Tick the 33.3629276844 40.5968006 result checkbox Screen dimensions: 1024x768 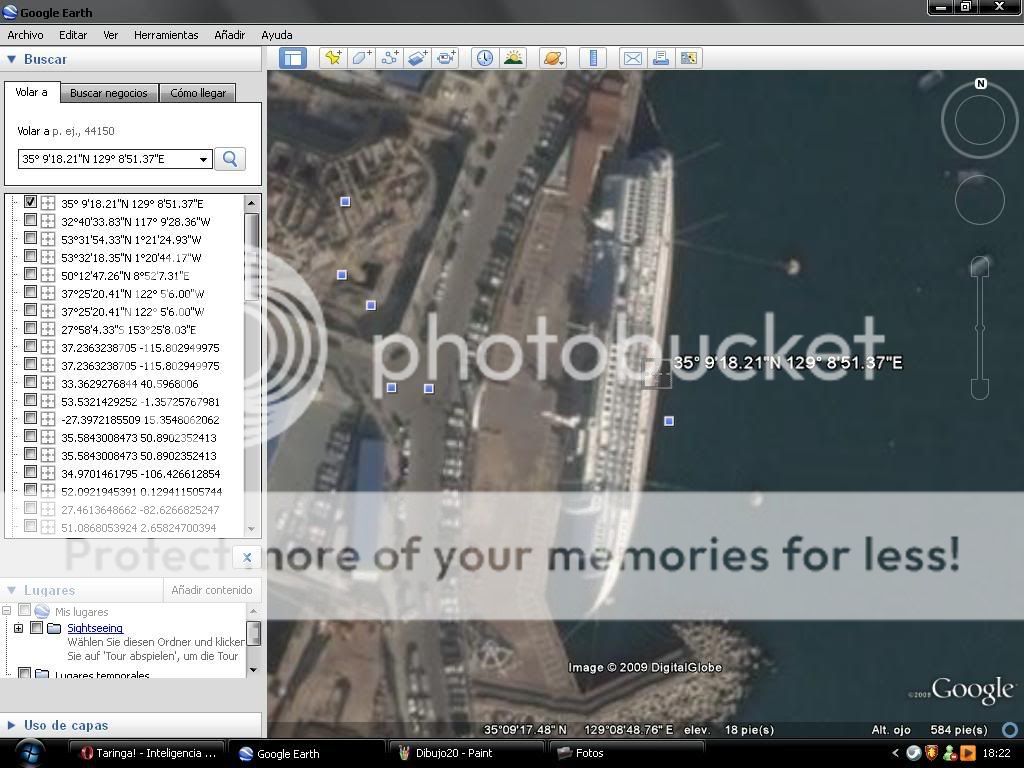click(x=30, y=382)
